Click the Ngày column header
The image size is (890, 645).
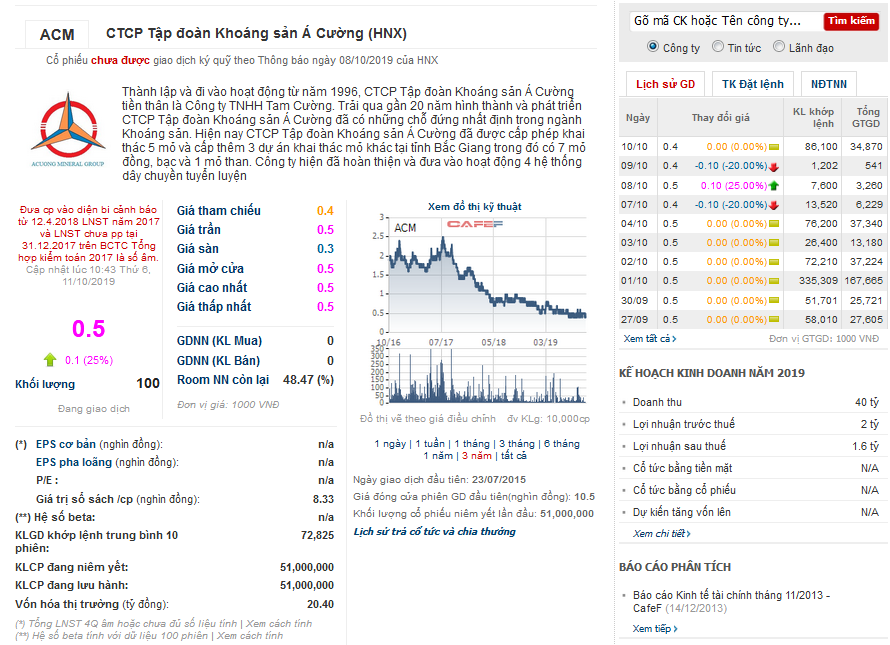coord(638,118)
